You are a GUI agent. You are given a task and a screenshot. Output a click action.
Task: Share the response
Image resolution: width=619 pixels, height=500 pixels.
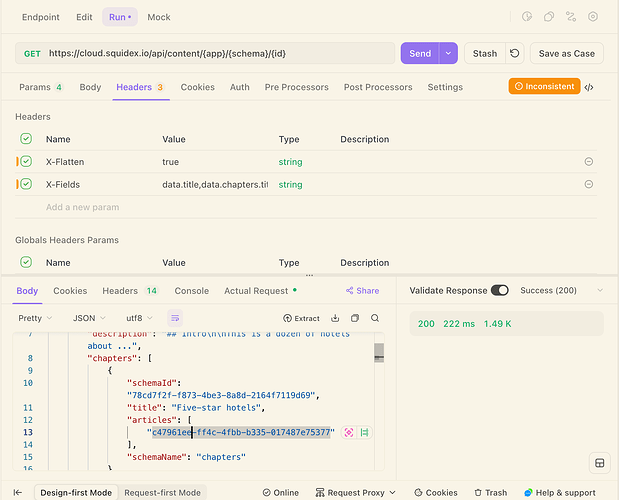(362, 291)
